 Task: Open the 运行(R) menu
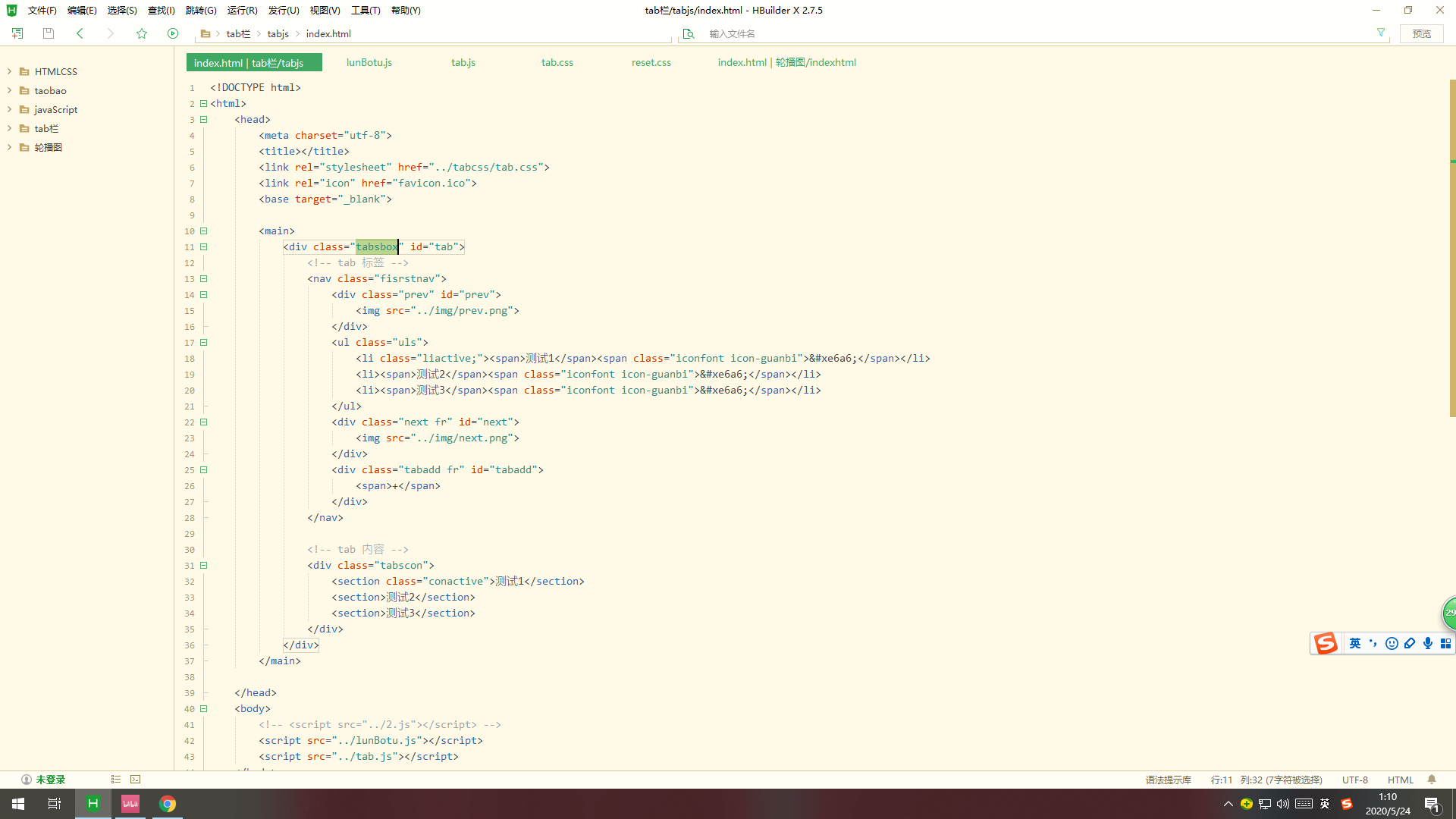243,10
